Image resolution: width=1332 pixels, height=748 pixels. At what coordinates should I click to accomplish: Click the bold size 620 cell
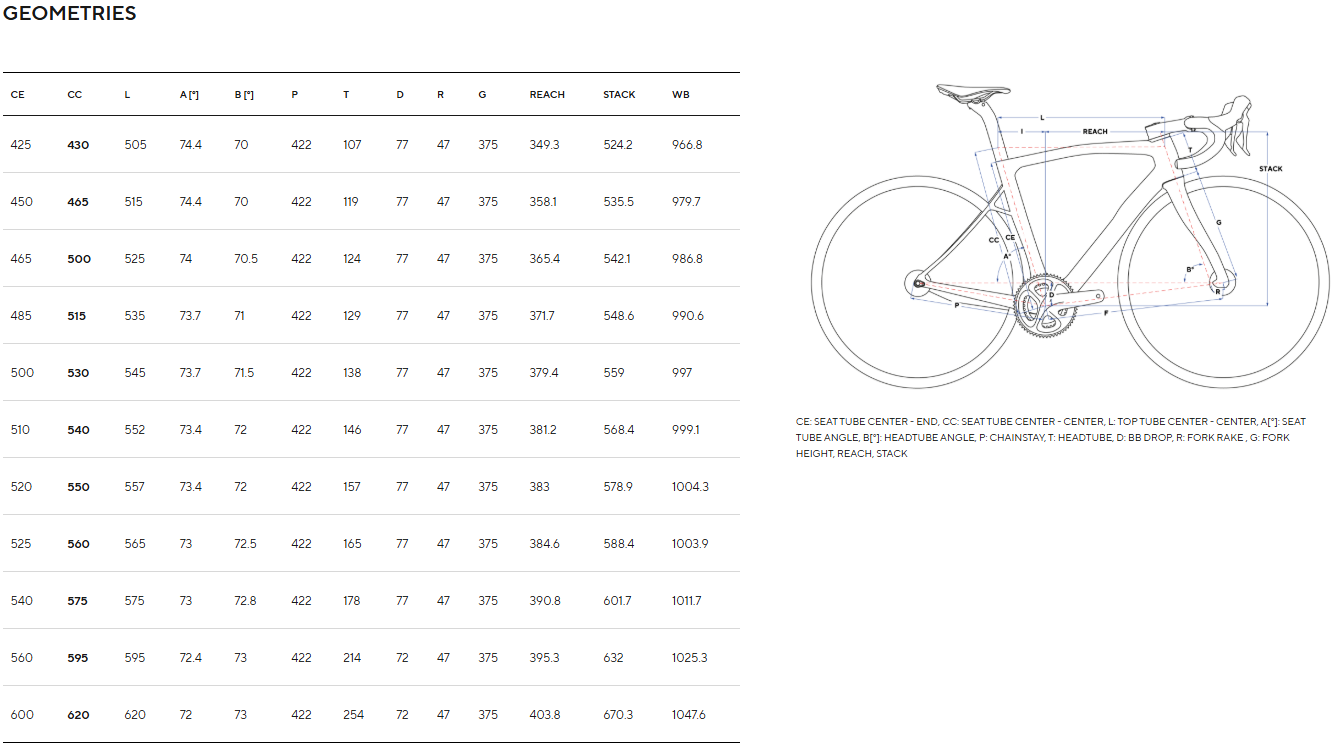pyautogui.click(x=78, y=715)
